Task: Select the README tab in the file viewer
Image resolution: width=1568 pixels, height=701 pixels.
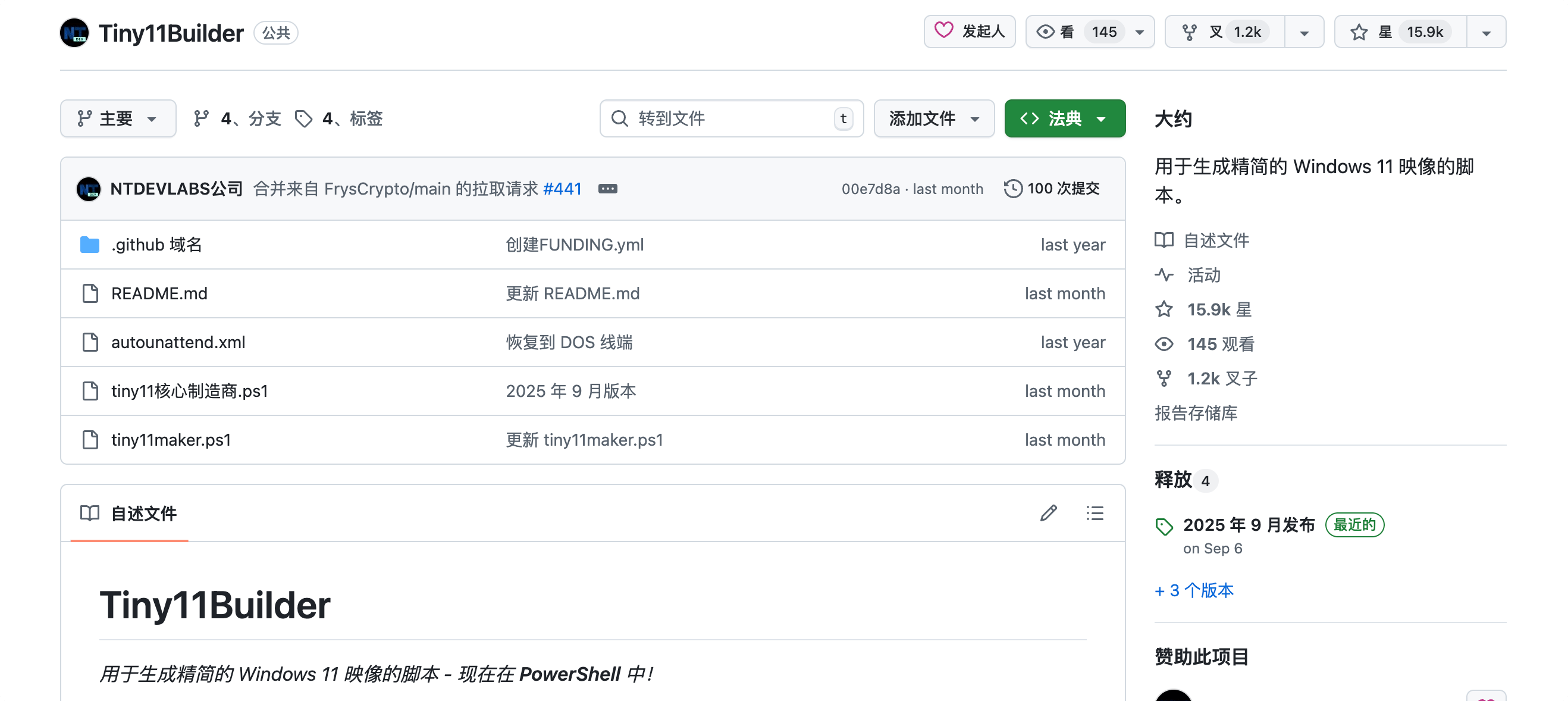Action: tap(129, 513)
